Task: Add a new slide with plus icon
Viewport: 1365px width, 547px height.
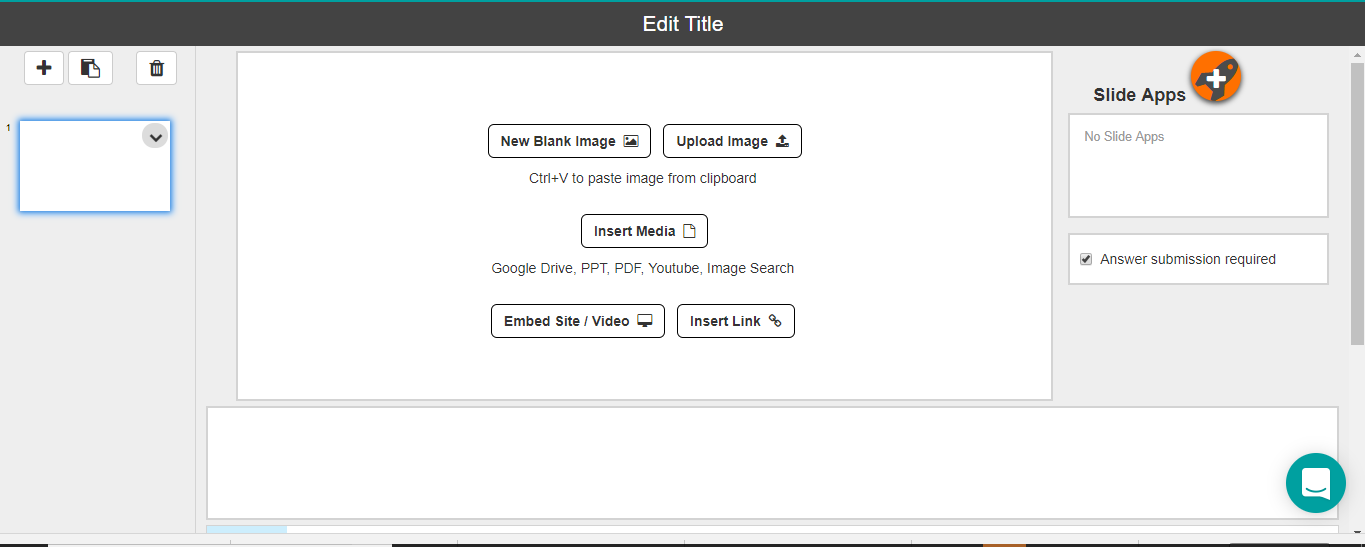Action: tap(44, 68)
